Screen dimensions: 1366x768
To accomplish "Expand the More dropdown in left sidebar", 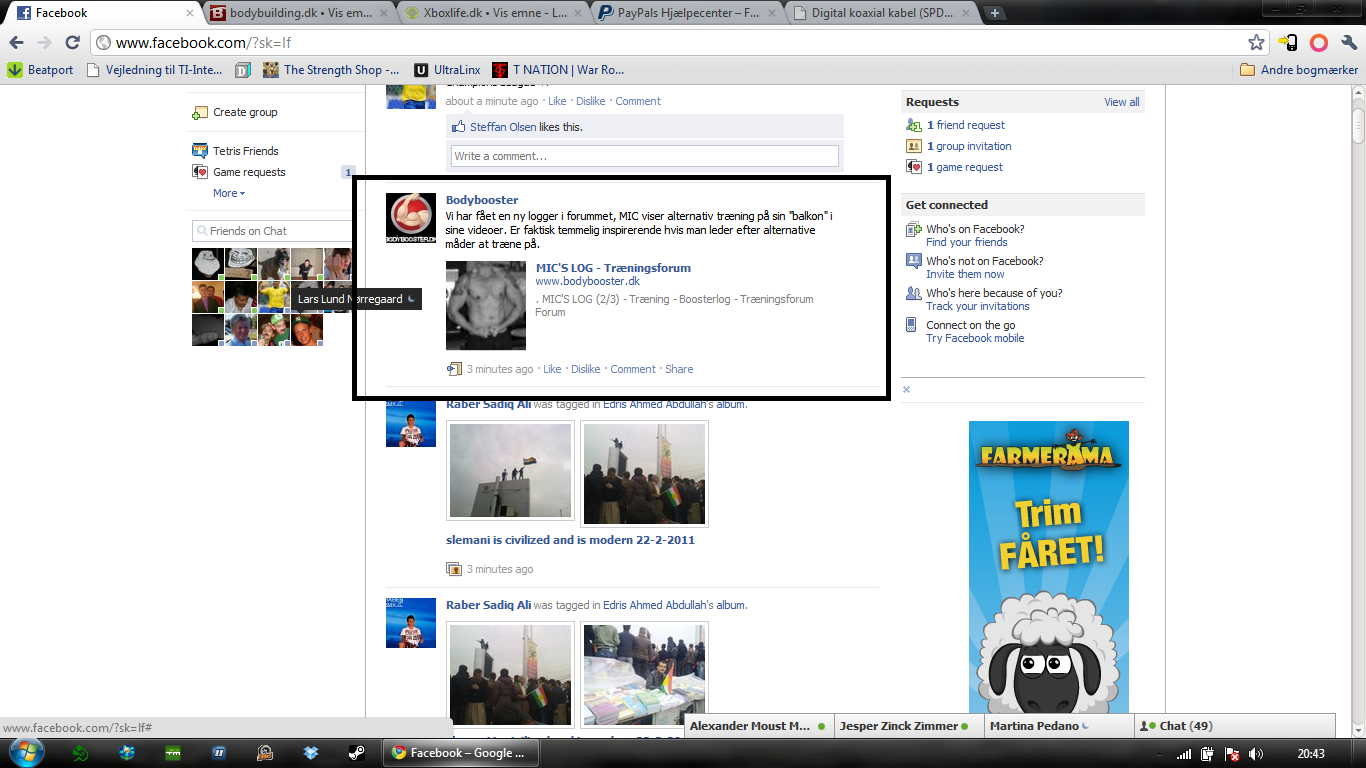I will (229, 193).
